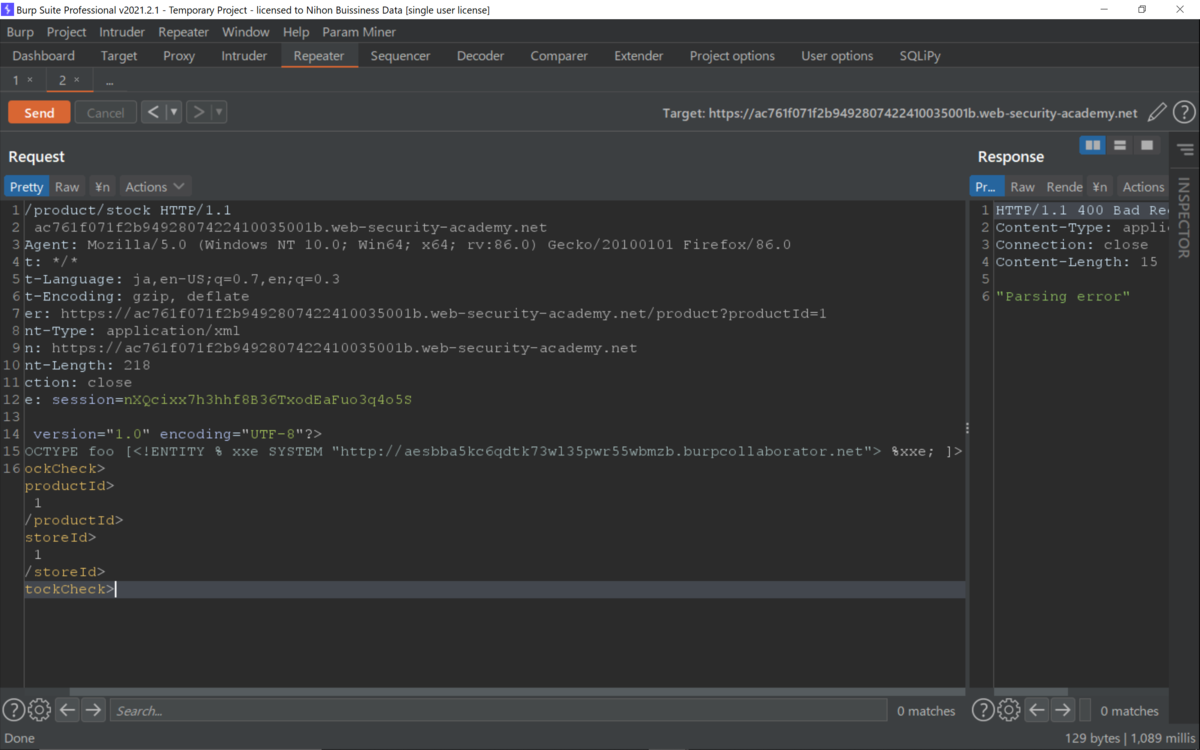Switch to the Sequencer tab

[x=400, y=56]
